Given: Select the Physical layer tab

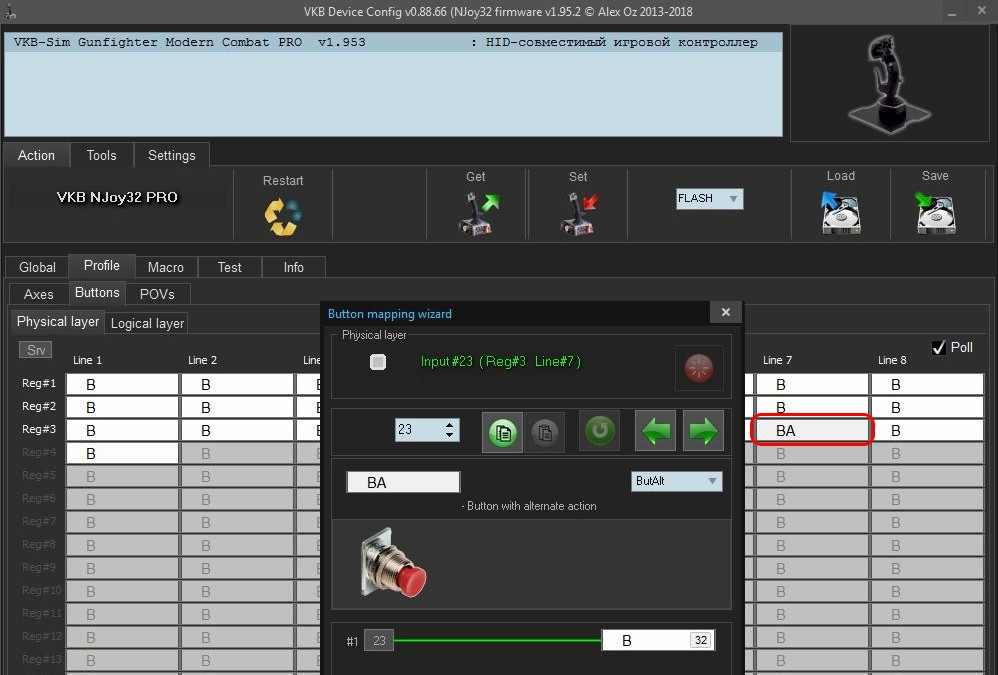Looking at the screenshot, I should click(x=58, y=321).
